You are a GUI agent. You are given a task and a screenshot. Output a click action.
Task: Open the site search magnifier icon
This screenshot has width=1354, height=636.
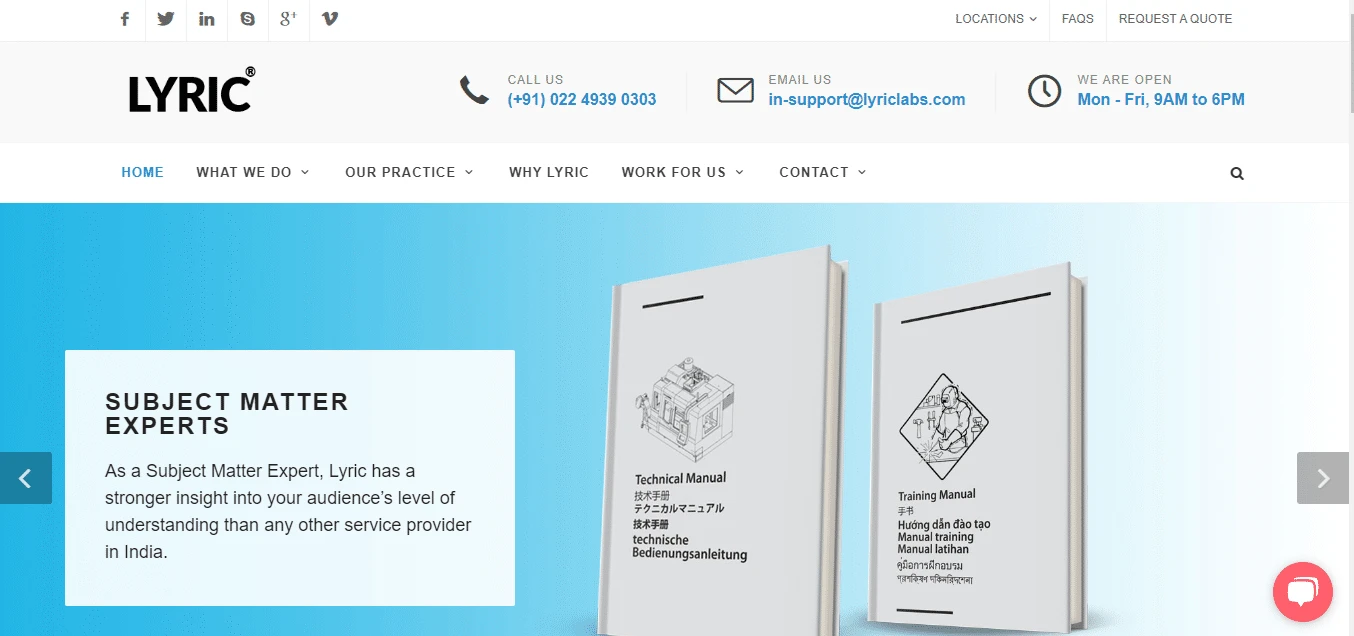[x=1237, y=173]
